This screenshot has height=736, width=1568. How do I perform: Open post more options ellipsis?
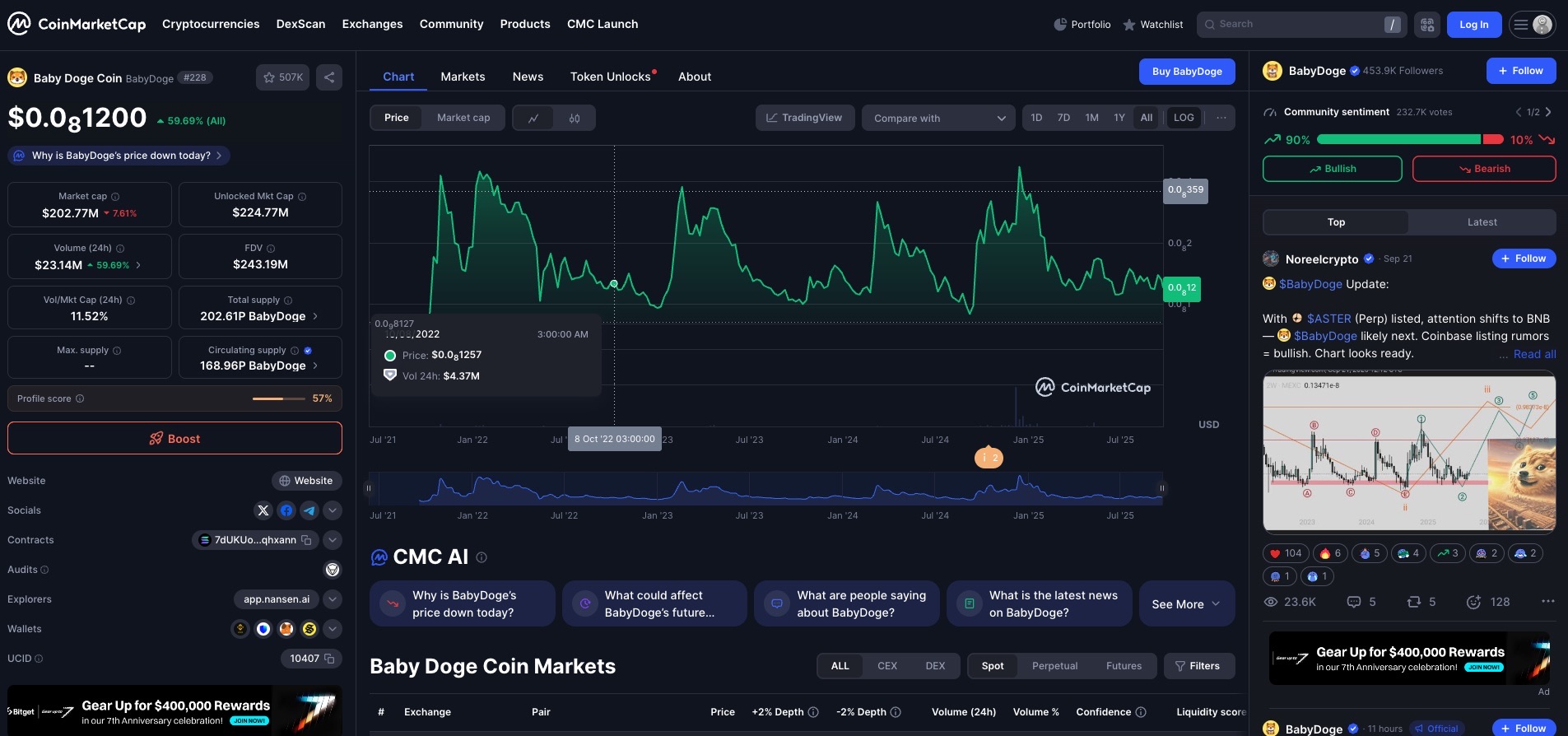point(1547,602)
